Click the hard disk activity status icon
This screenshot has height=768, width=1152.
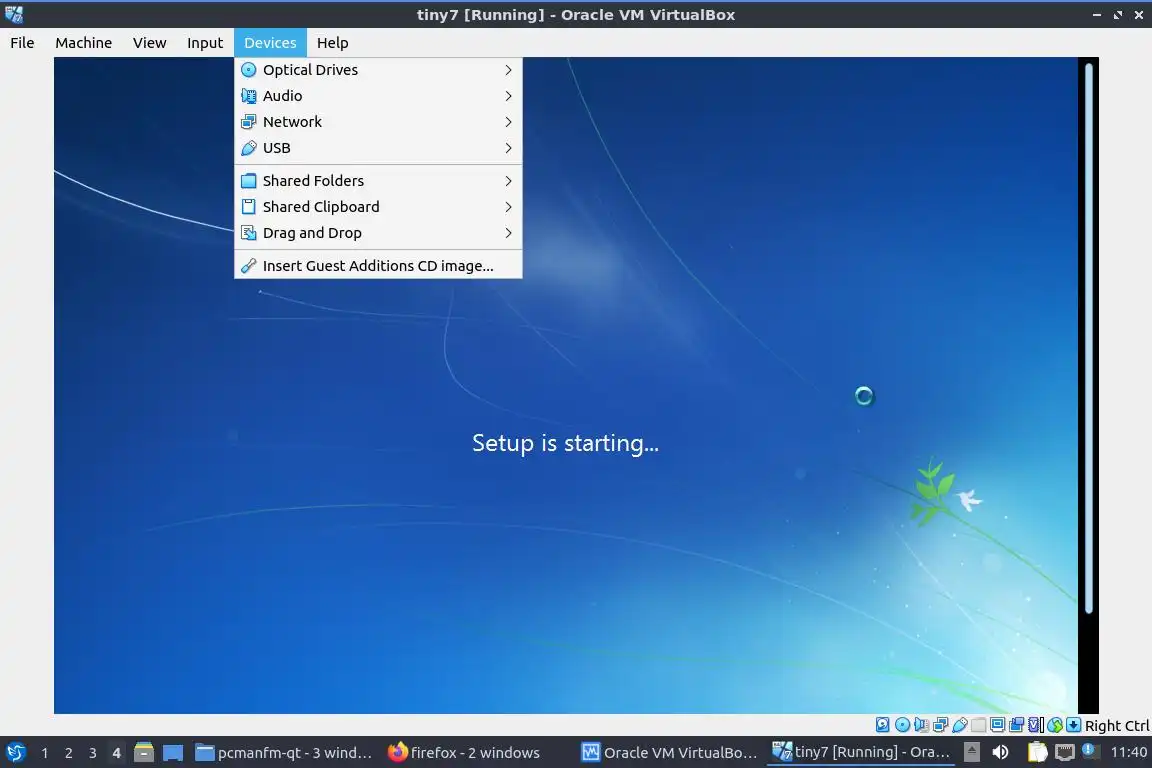(x=882, y=725)
